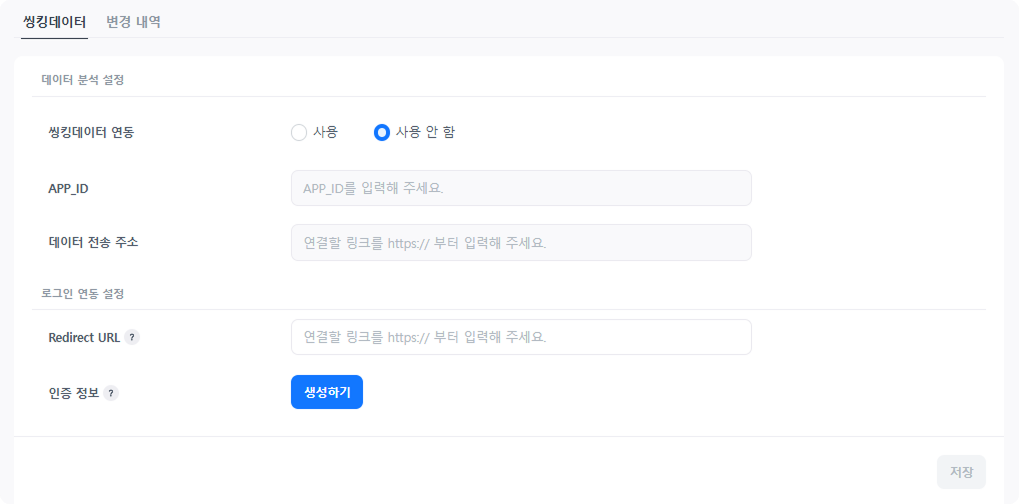Click the 사용 안 함 option label text
Viewport: 1019px width, 504px height.
[x=425, y=132]
